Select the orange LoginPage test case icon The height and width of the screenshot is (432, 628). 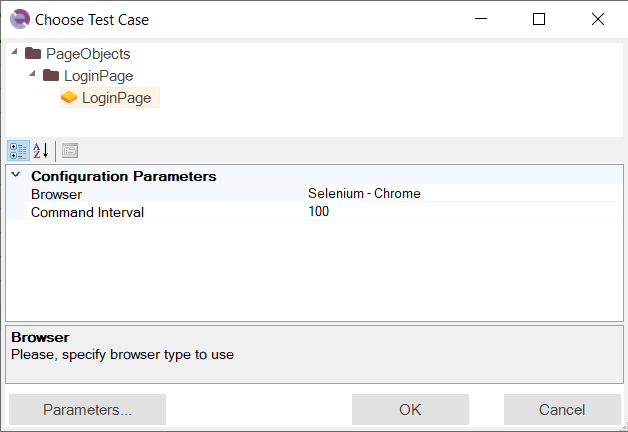click(69, 97)
